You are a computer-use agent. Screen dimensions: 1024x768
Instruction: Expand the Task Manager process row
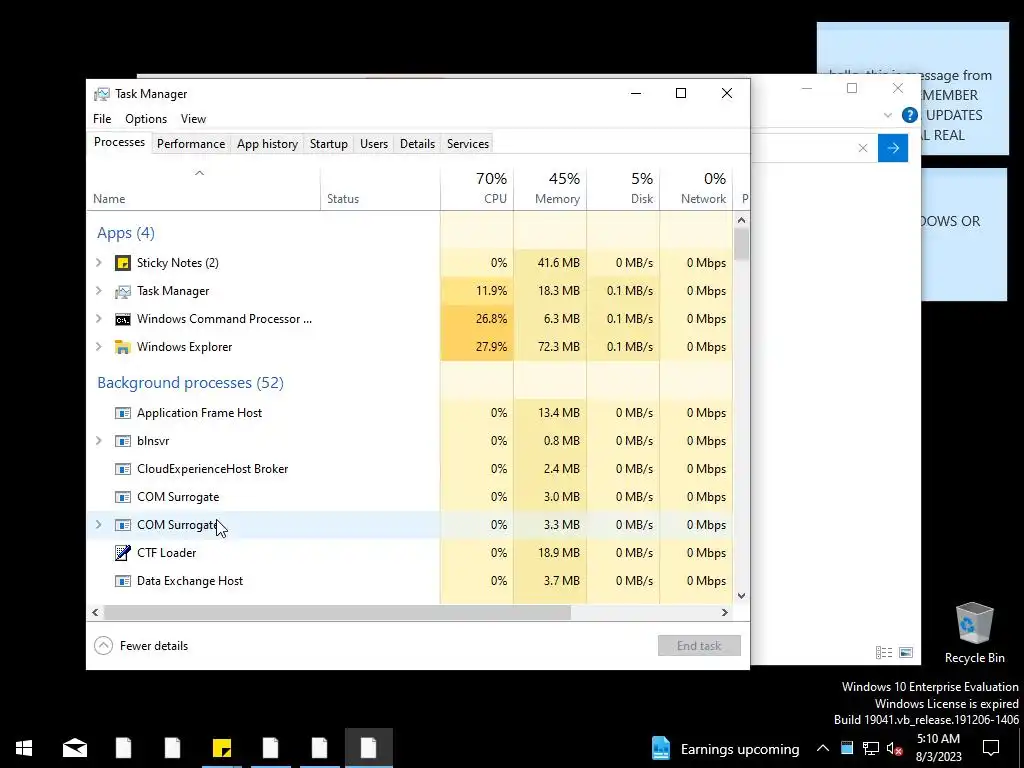pos(99,291)
